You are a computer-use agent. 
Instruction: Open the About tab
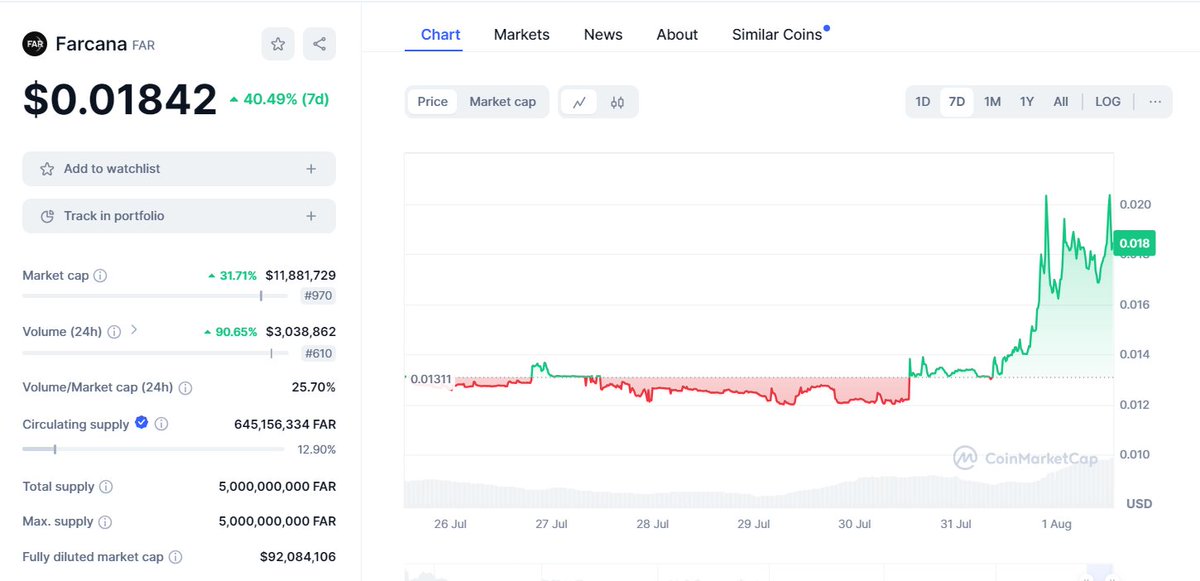677,34
